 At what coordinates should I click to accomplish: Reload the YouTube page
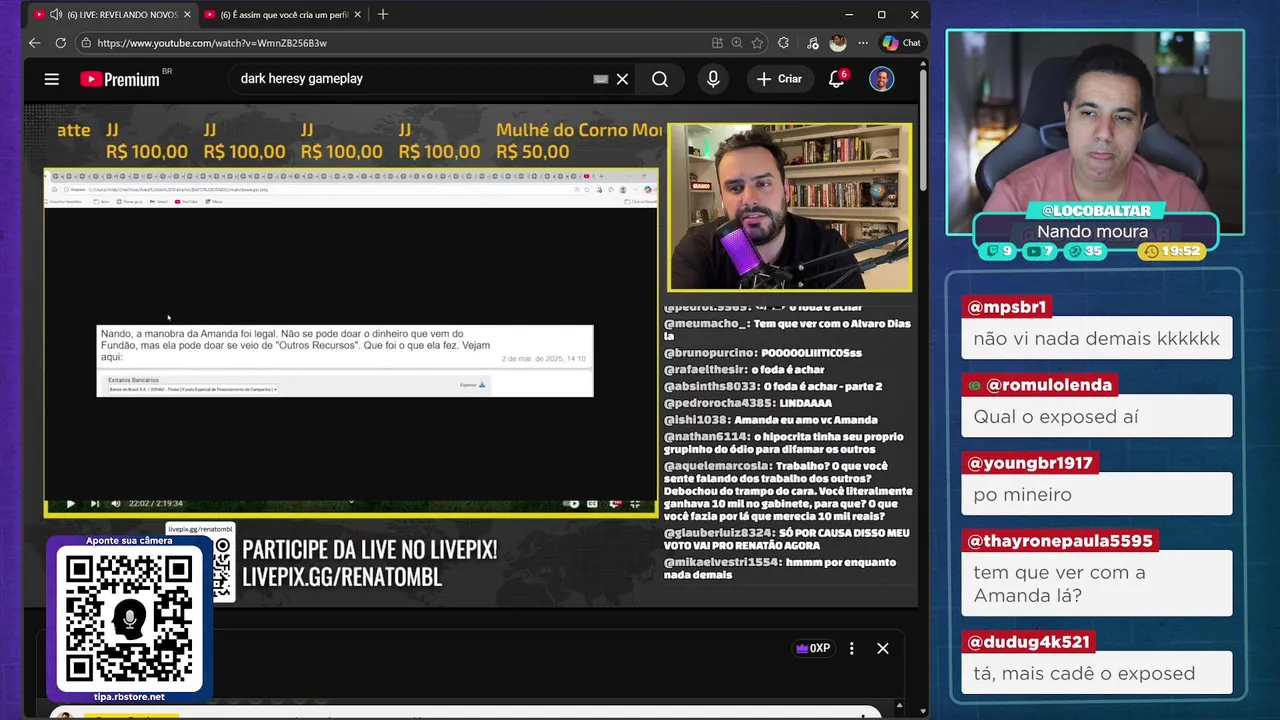(61, 43)
